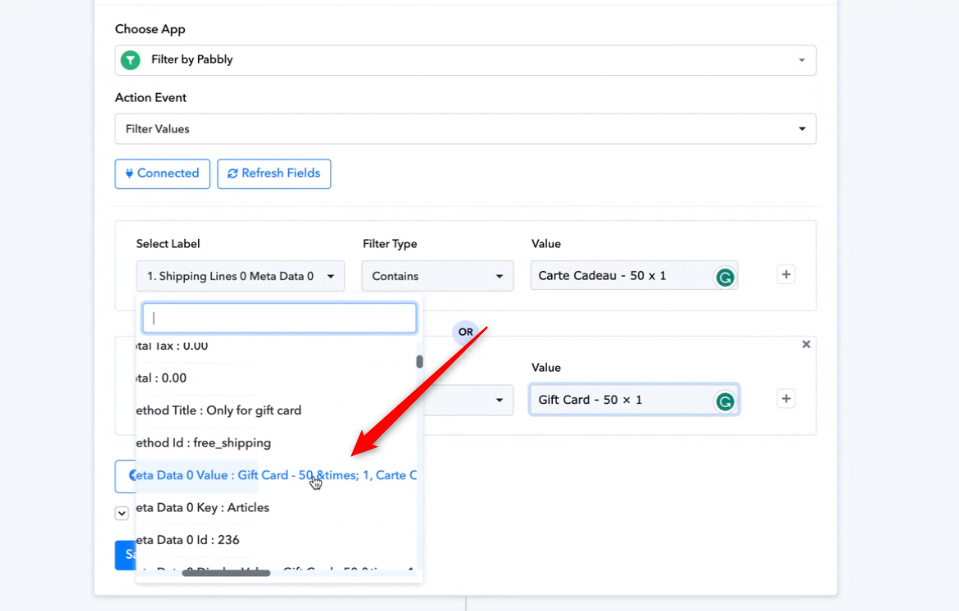Open the first Filter Type Contains dropdown
This screenshot has height=611, width=959.
click(437, 276)
